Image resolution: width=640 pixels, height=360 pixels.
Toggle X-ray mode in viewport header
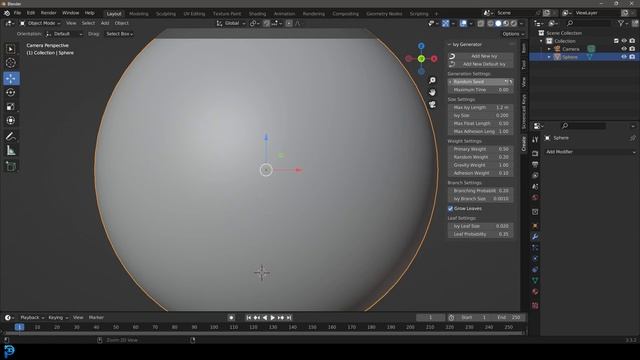coord(481,24)
